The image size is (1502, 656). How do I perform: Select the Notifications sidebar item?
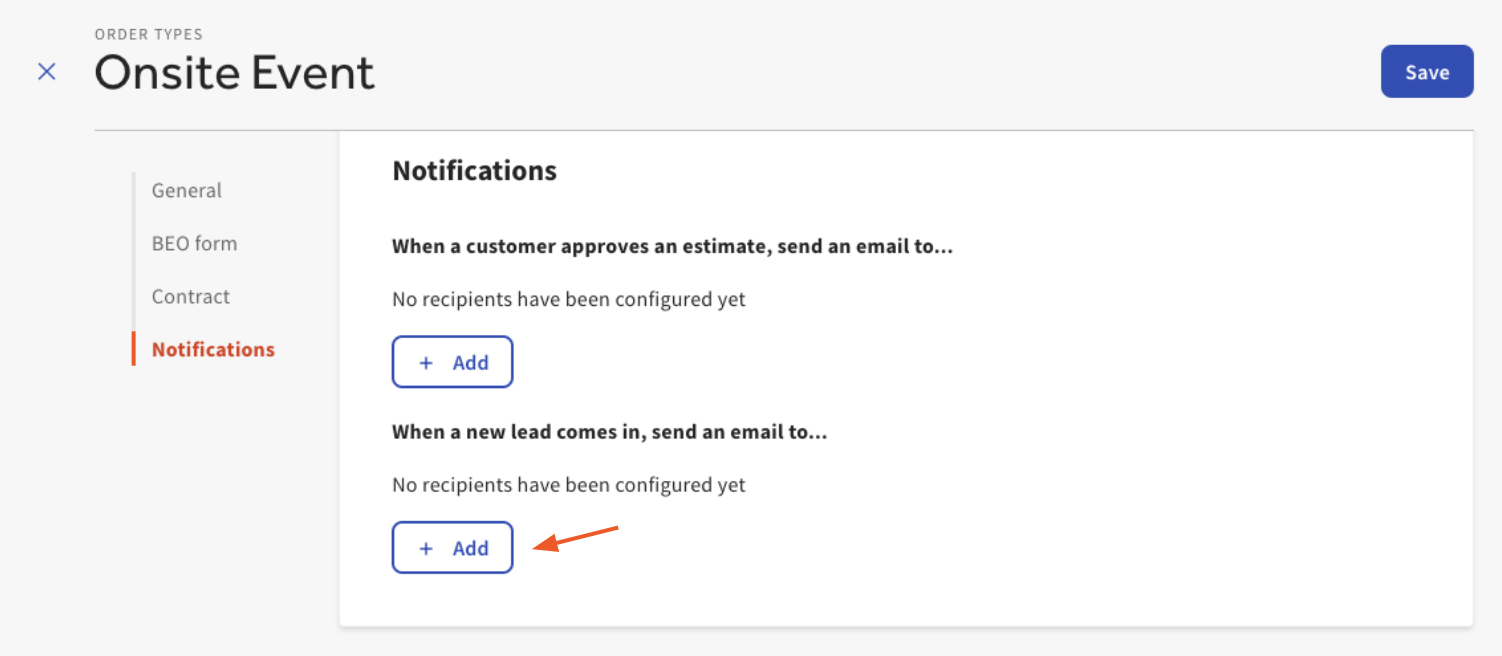click(x=213, y=349)
